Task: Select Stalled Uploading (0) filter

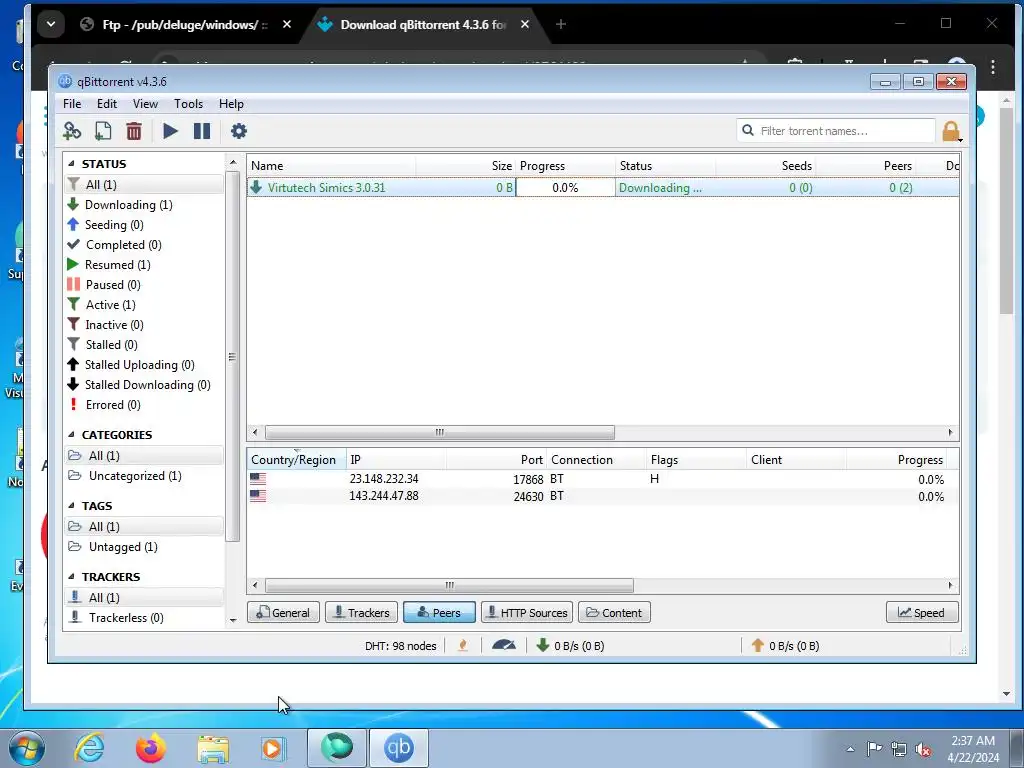Action: click(139, 365)
